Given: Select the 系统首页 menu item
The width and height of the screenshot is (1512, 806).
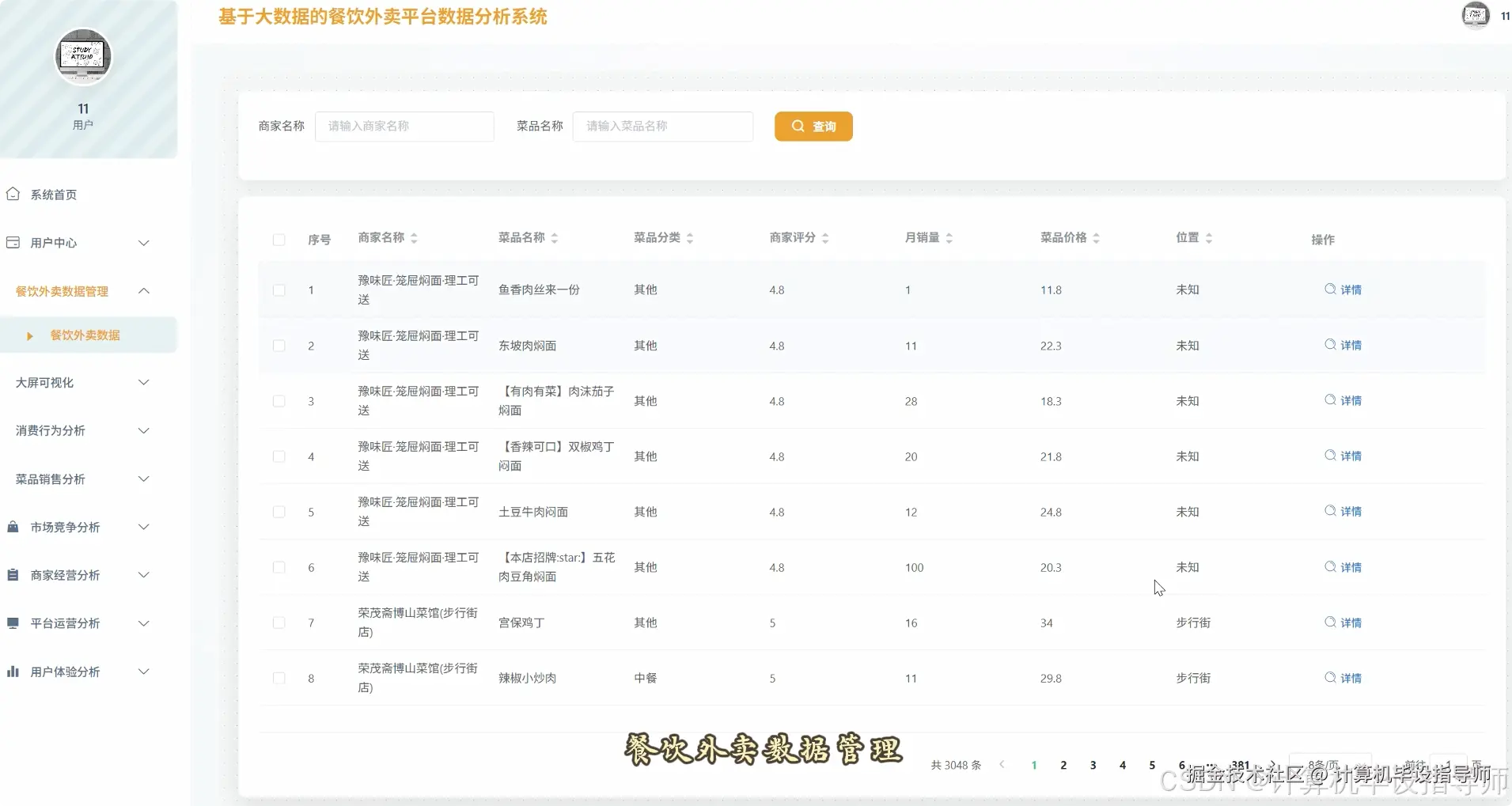Looking at the screenshot, I should pos(53,194).
